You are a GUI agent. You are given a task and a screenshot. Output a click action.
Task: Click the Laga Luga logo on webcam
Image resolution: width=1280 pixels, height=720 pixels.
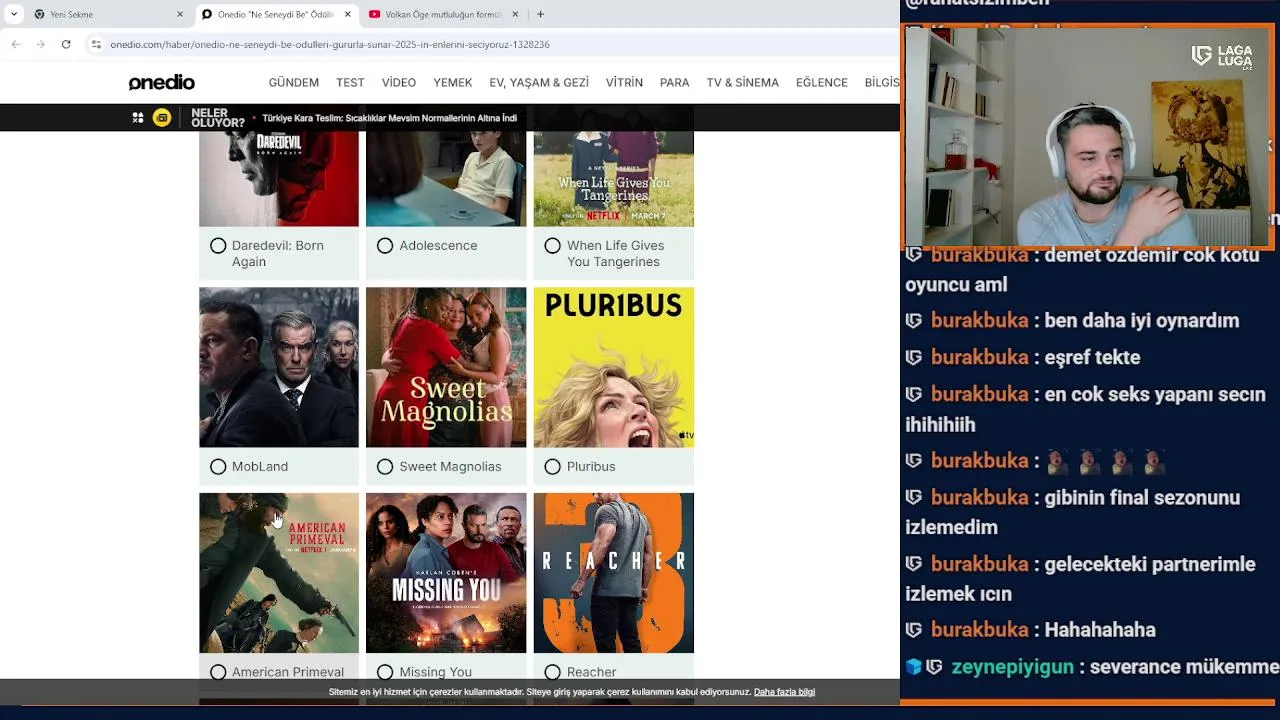pos(1222,57)
